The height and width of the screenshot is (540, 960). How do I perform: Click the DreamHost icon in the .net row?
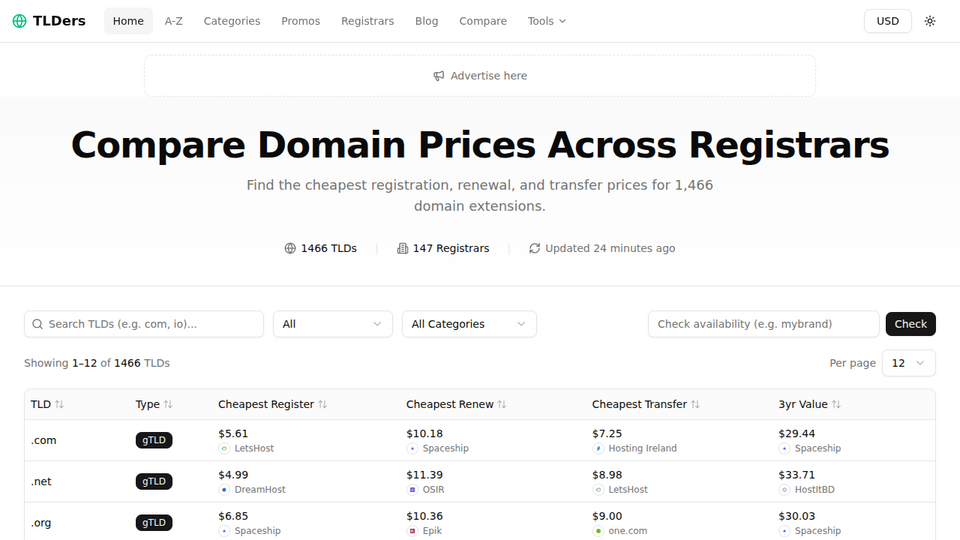(x=224, y=489)
